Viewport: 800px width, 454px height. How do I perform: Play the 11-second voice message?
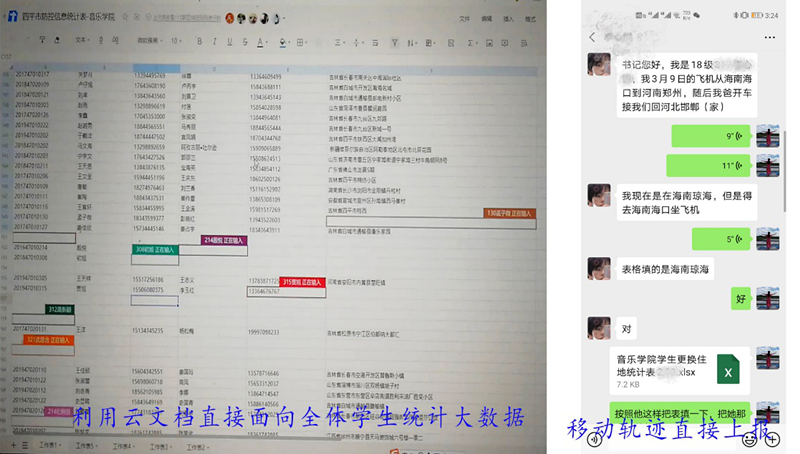click(x=713, y=165)
